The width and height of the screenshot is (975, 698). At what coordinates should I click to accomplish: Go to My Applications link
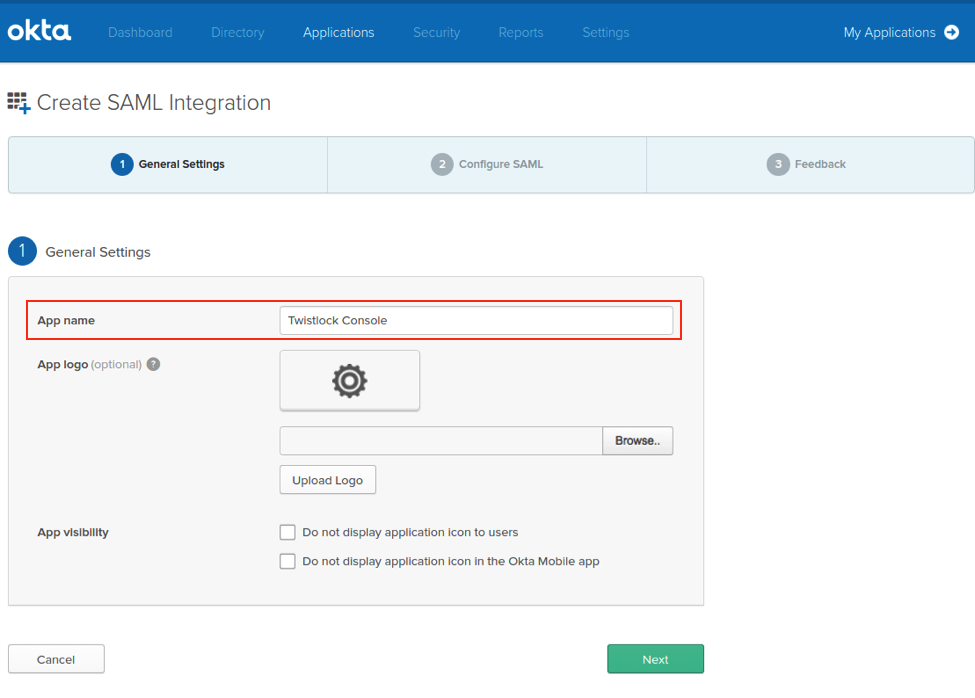tap(889, 32)
